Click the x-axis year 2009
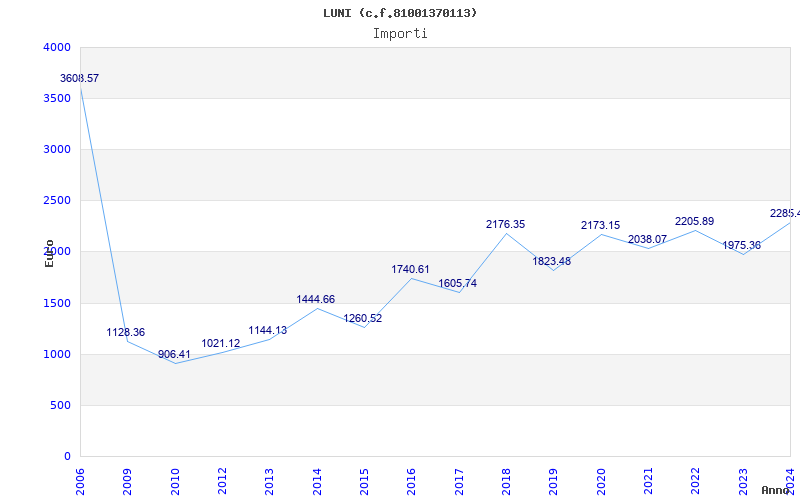Image resolution: width=800 pixels, height=500 pixels. (128, 481)
